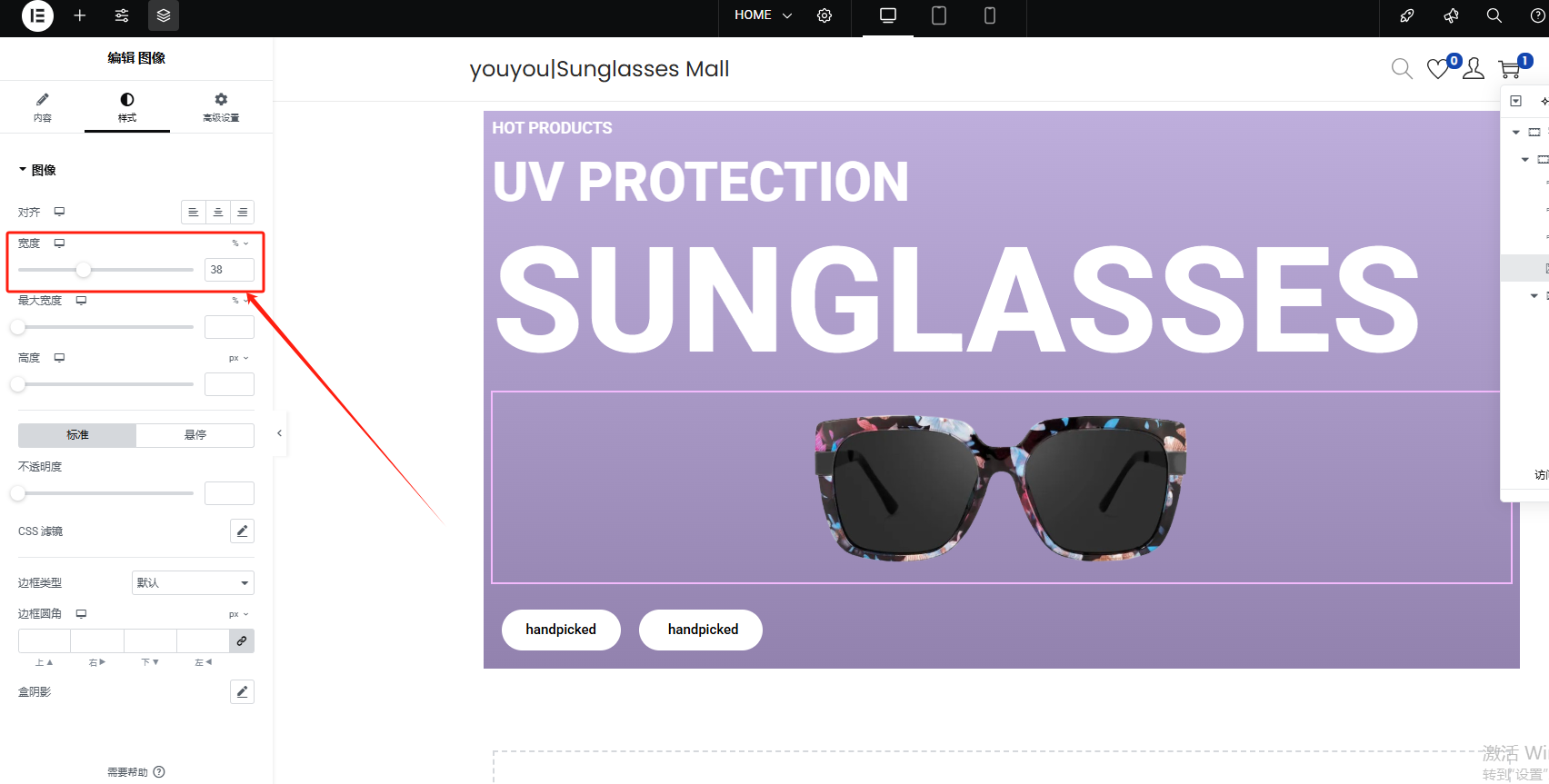This screenshot has height=784, width=1549.
Task: Click the first handpicked button
Action: coord(561,630)
